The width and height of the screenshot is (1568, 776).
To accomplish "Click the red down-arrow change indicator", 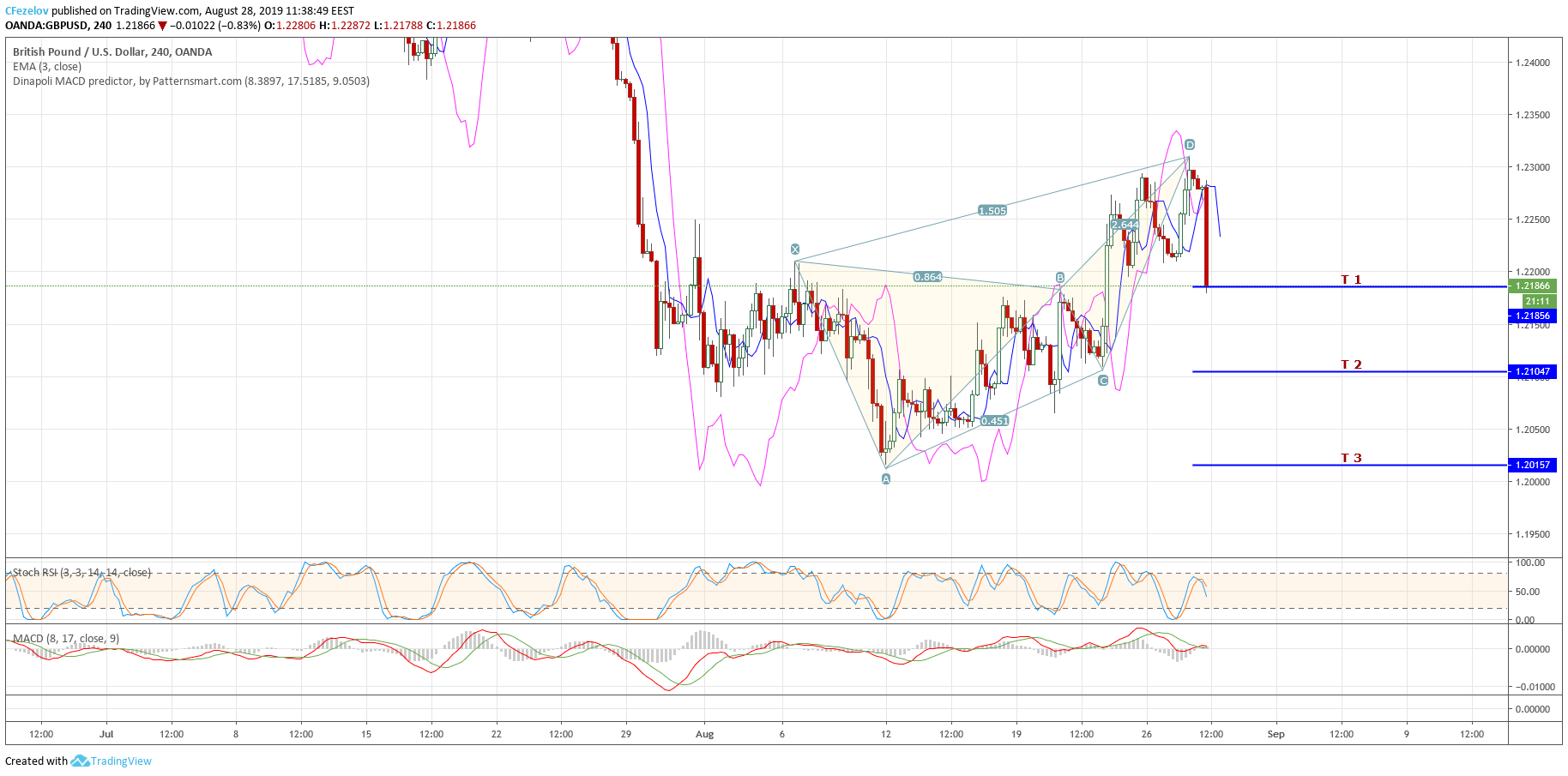I will 163,26.
